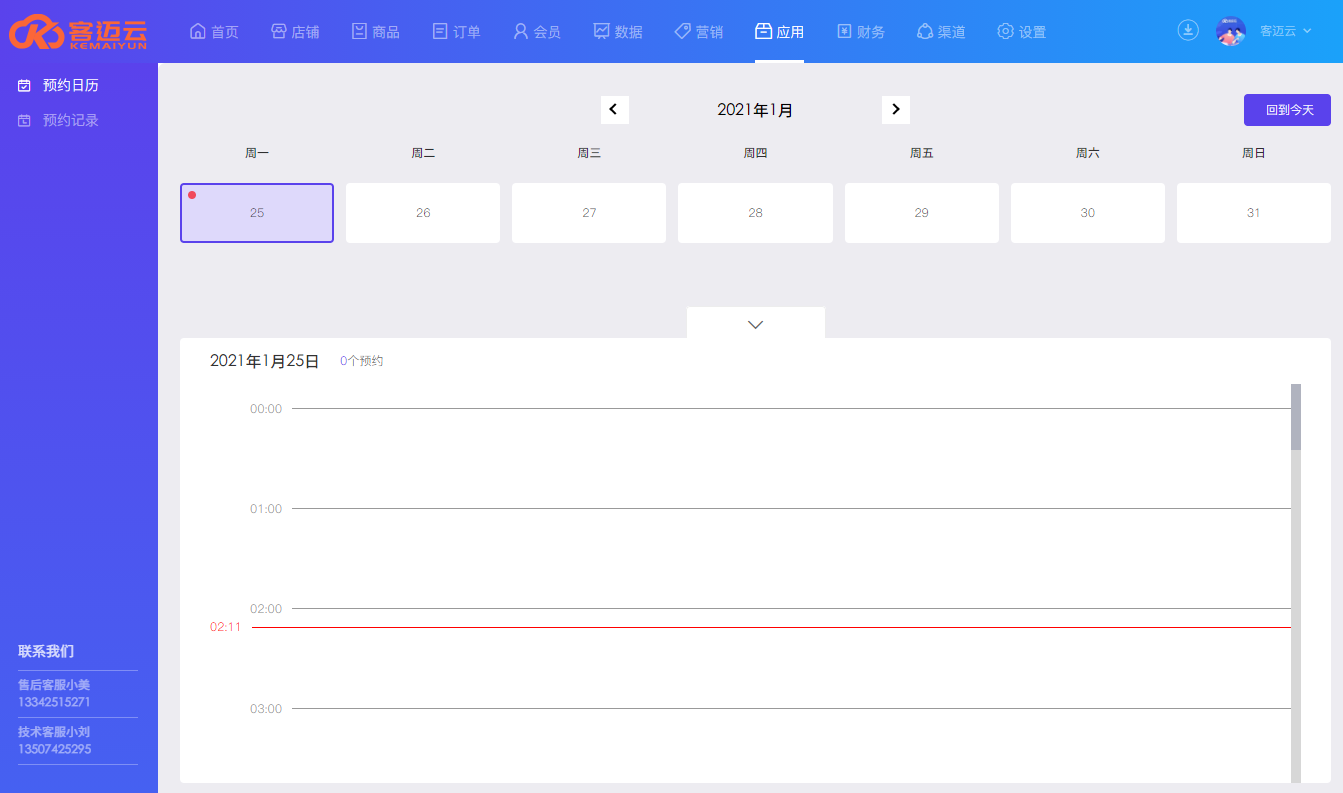Click the 02:11 current time marker
Image resolution: width=1343 pixels, height=793 pixels.
225,627
